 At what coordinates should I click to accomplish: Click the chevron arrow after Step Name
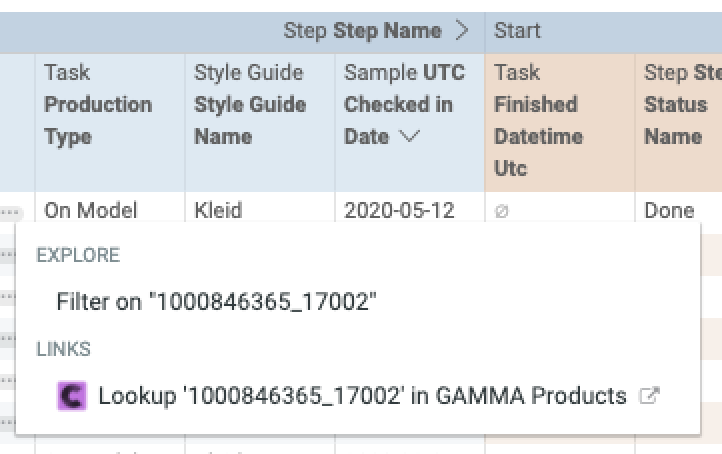pos(461,31)
